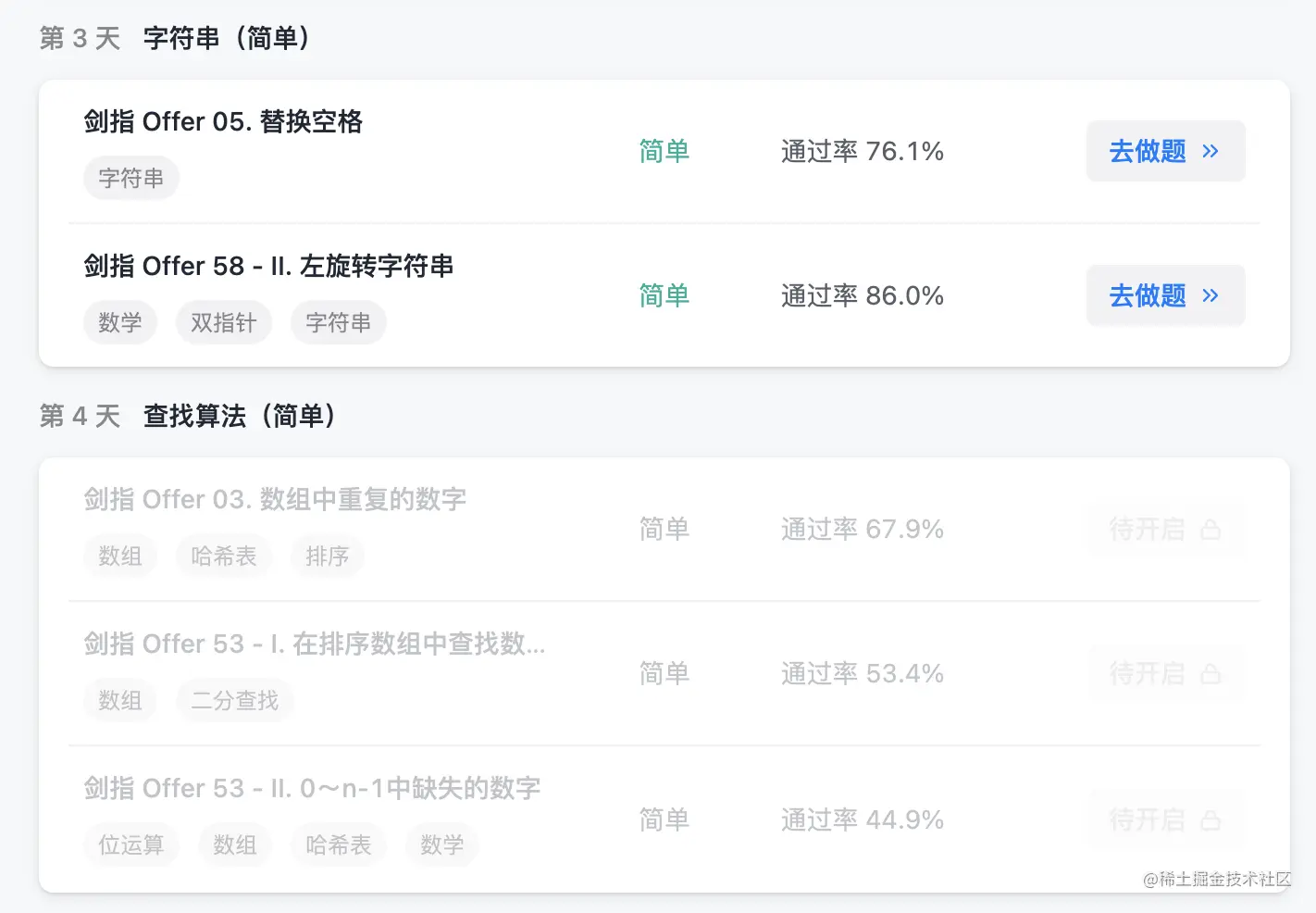The height and width of the screenshot is (913, 1316).
Task: Click the 第 4 天 查找算法 section heading
Action: (239, 416)
